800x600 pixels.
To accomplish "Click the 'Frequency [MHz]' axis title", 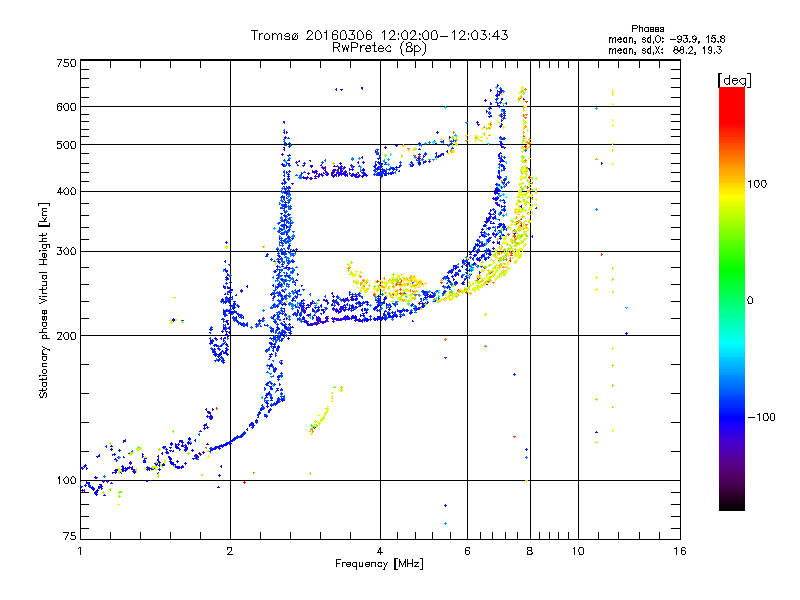I will (x=379, y=564).
